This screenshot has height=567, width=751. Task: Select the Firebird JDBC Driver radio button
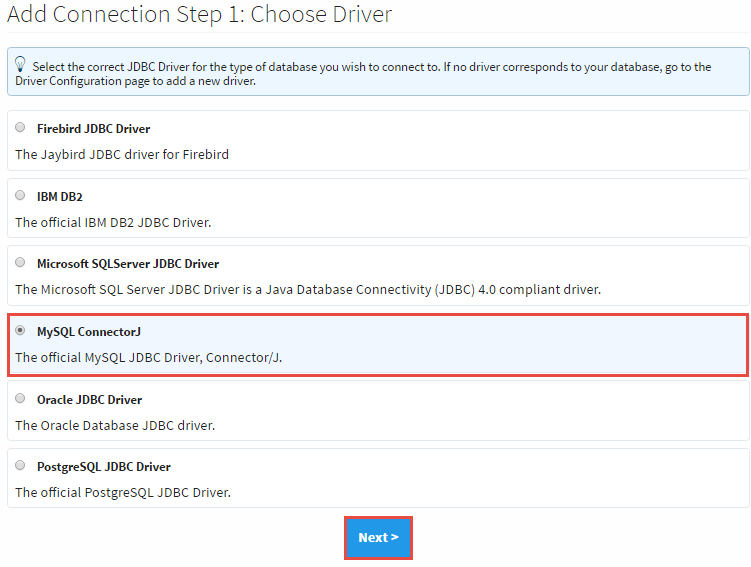[x=21, y=128]
